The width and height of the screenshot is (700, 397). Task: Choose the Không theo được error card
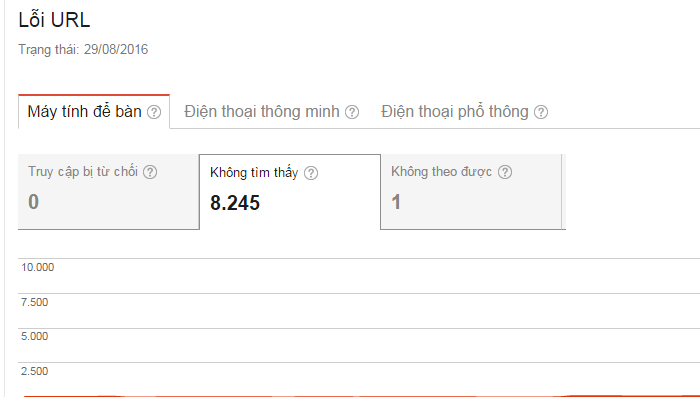[x=471, y=192]
